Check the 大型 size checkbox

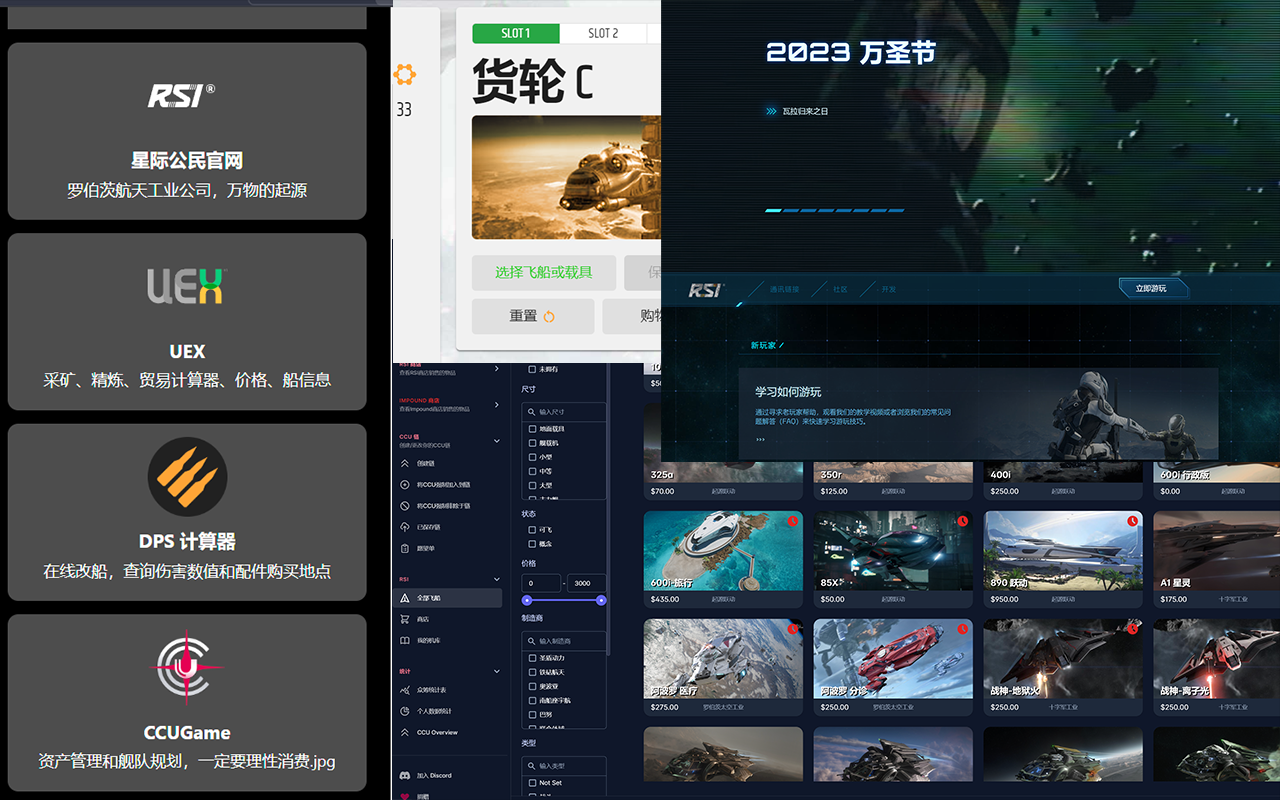coord(532,484)
